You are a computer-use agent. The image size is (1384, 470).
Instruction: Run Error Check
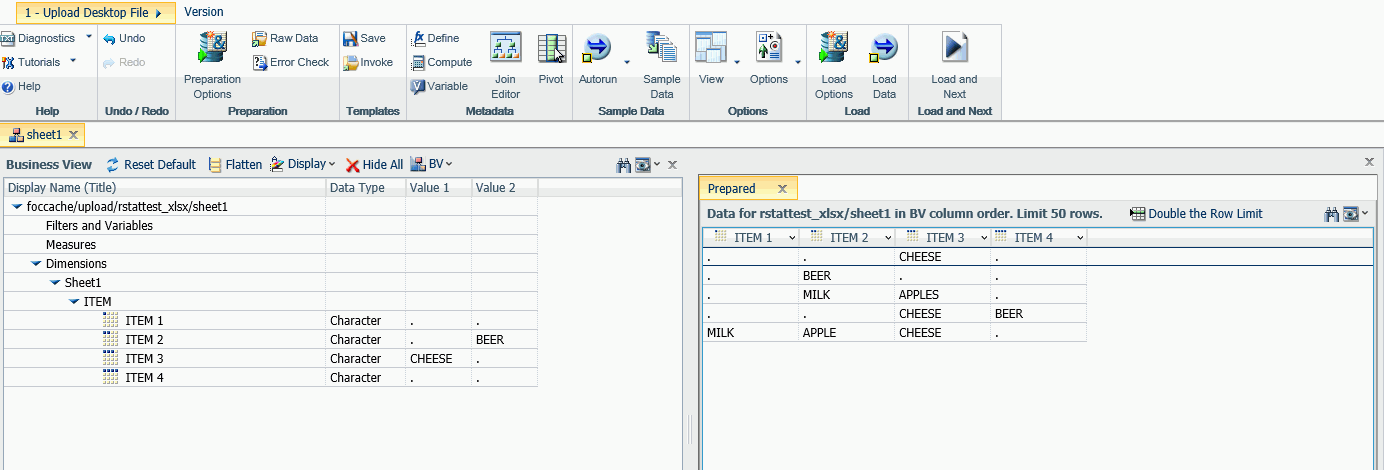click(291, 62)
